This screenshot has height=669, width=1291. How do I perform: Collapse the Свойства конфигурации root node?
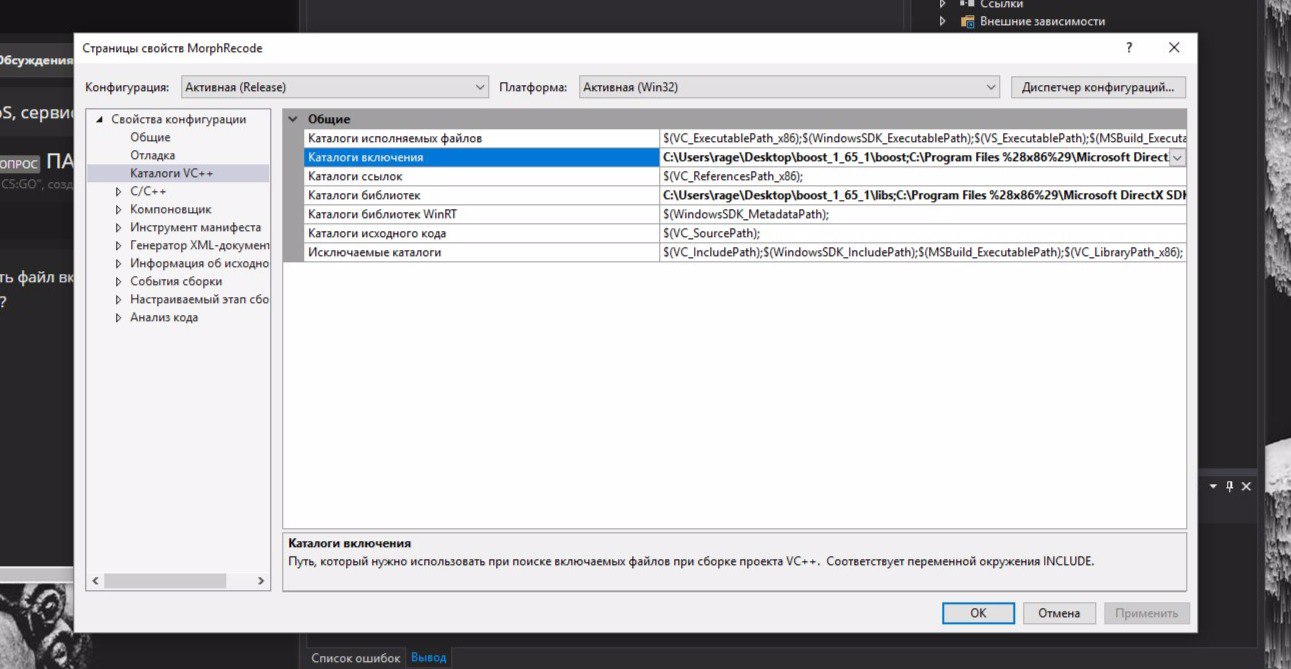99,120
